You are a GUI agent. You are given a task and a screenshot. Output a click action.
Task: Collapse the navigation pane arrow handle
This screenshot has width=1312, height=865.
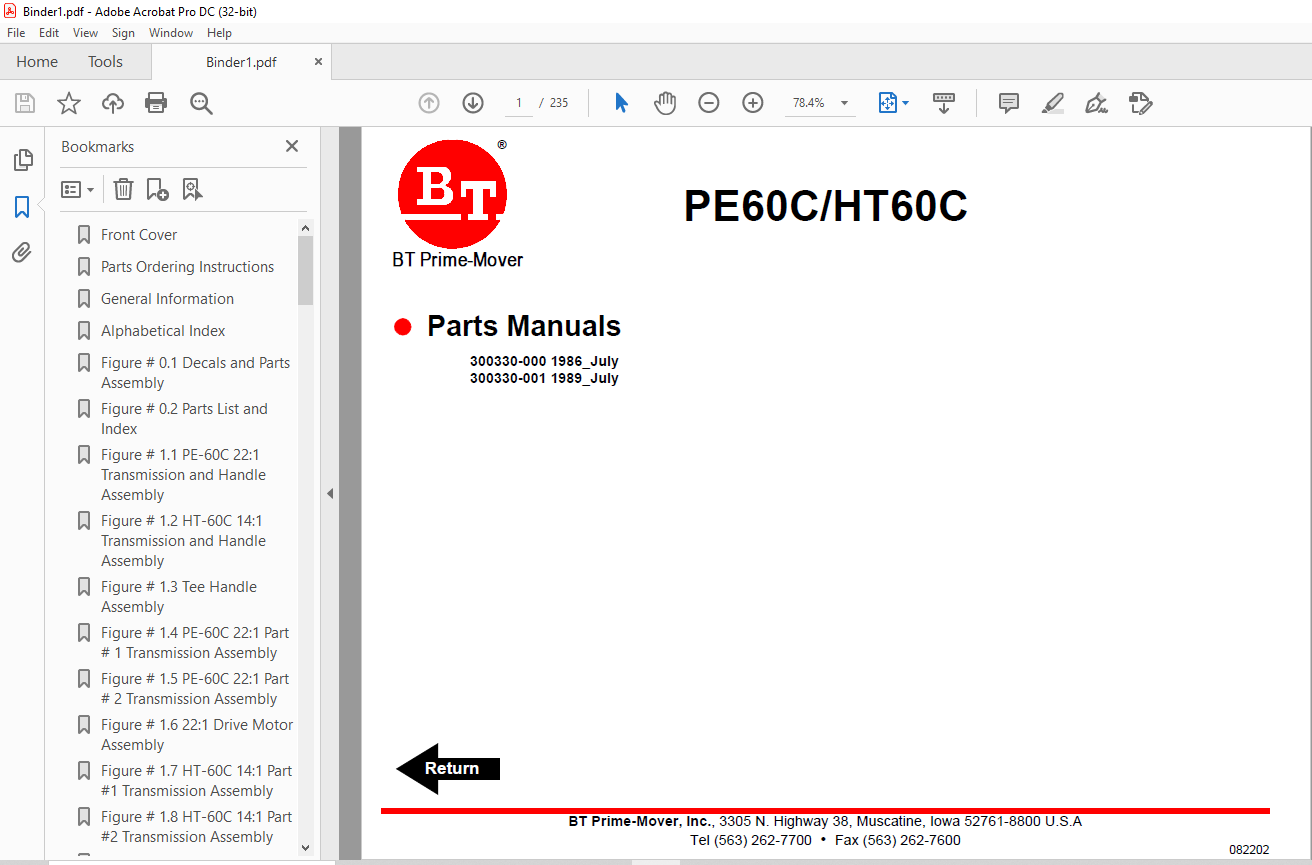click(329, 493)
